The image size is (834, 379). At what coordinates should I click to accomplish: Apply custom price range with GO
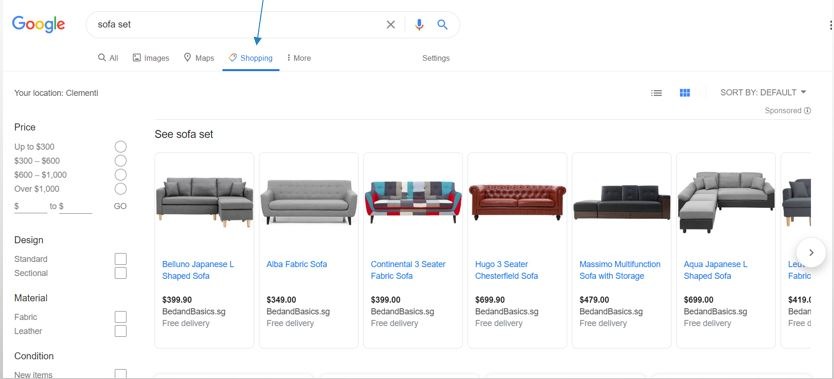tap(120, 206)
